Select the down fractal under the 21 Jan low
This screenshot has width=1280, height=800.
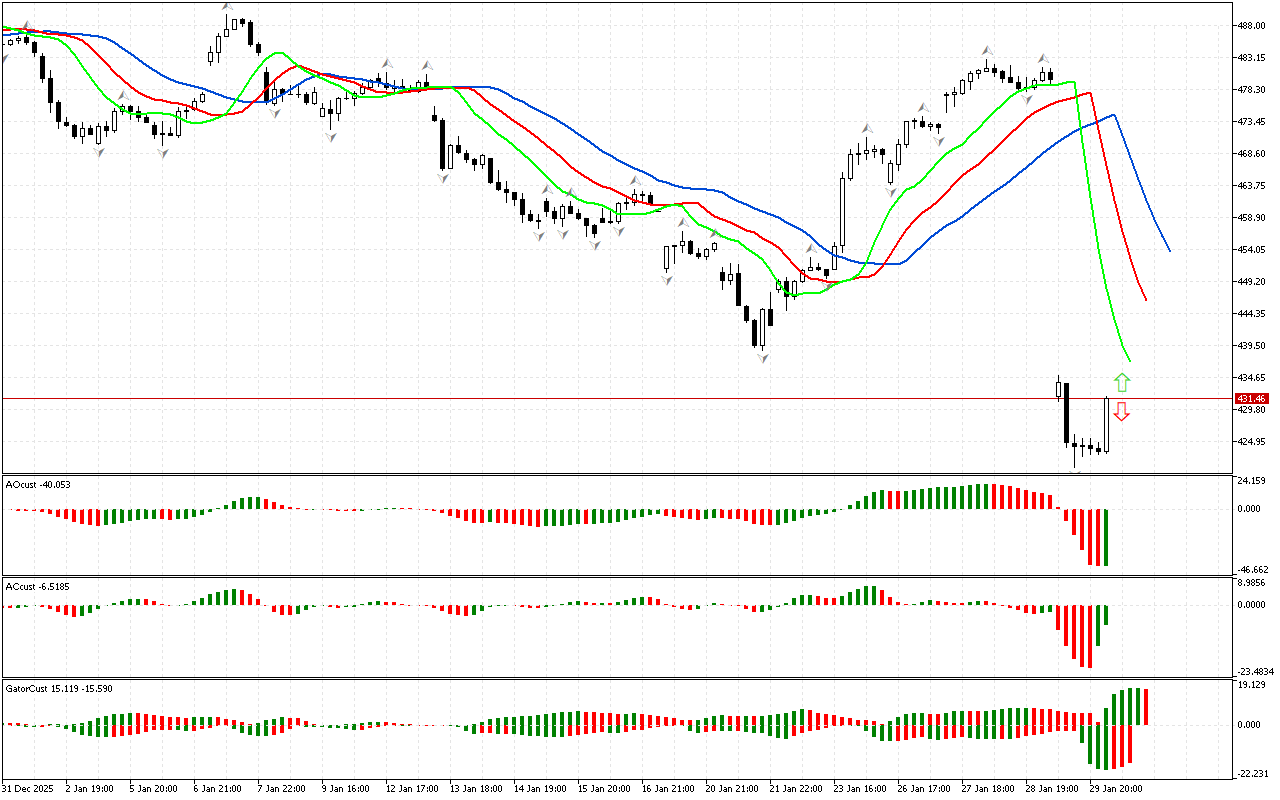click(763, 357)
